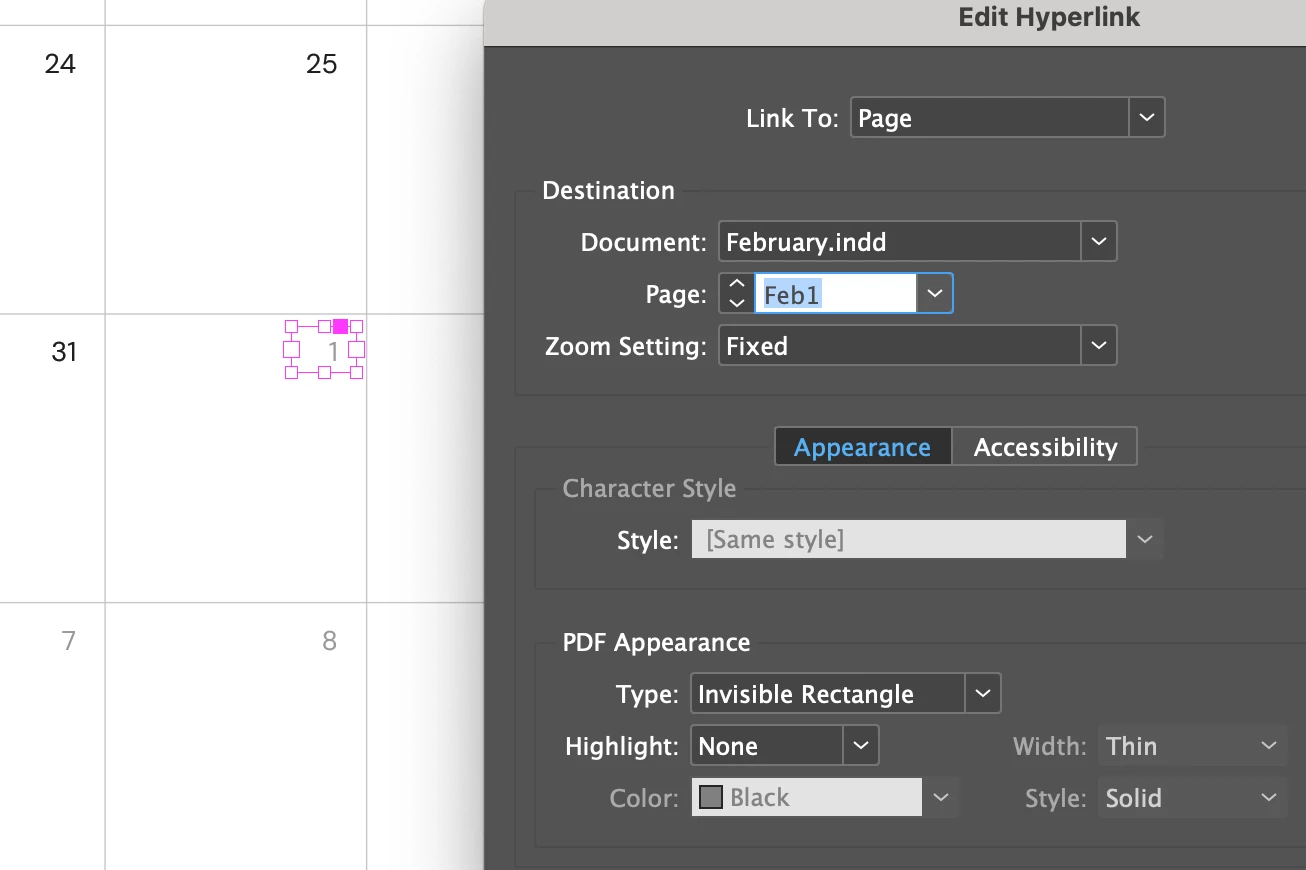Expand the Document dropdown showing February.indd
This screenshot has height=870, width=1306.
tap(1098, 242)
